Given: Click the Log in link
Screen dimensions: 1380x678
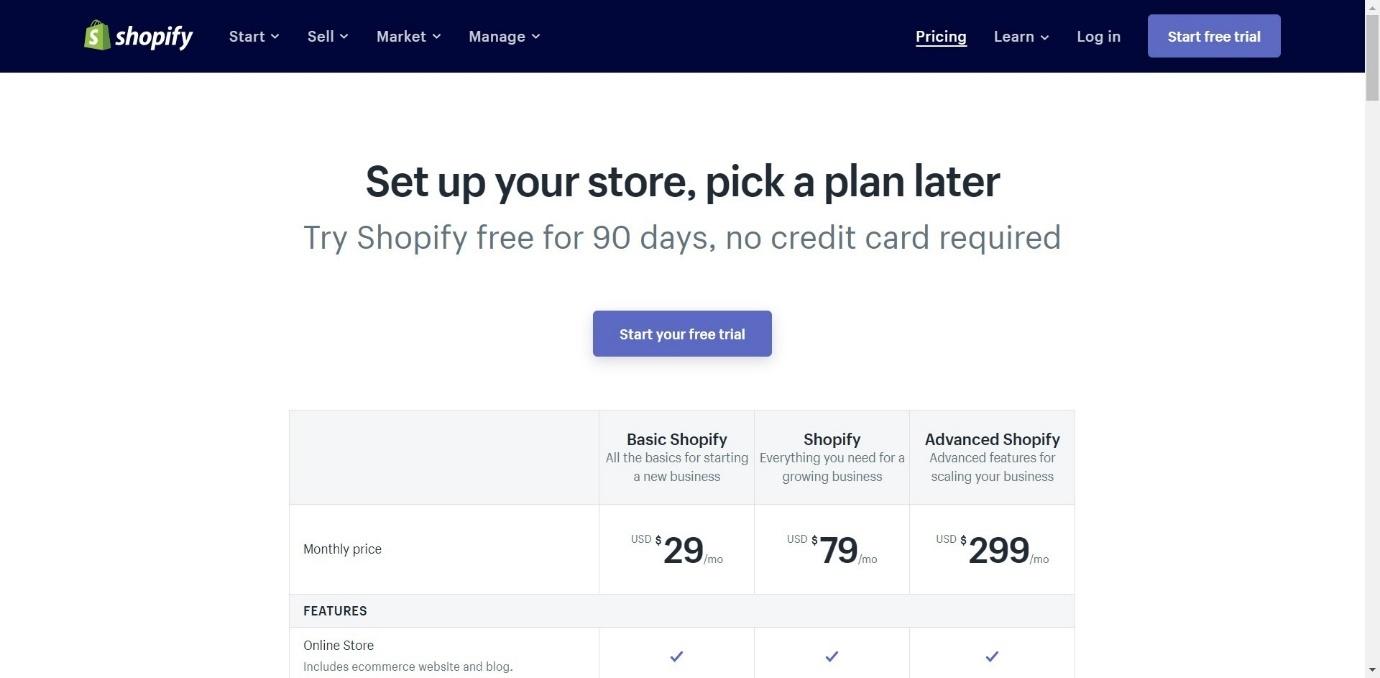Looking at the screenshot, I should click(1098, 36).
